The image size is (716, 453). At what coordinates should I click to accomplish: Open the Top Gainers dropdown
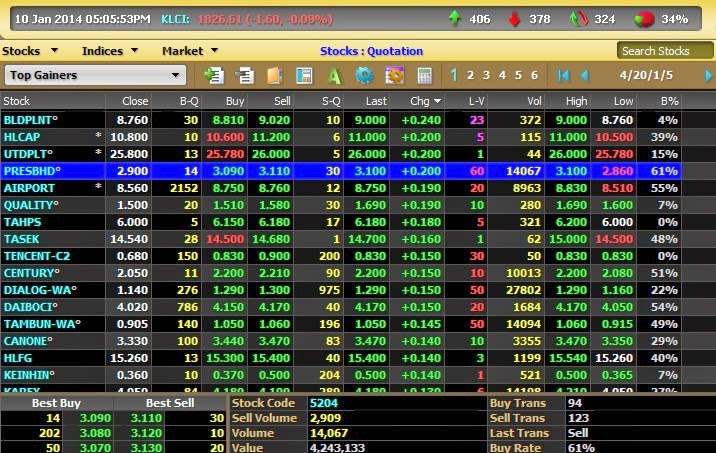coord(95,75)
